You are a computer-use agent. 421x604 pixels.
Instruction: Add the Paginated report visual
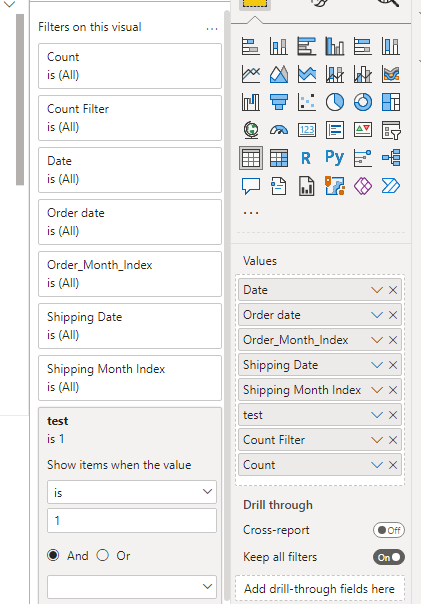pyautogui.click(x=307, y=186)
